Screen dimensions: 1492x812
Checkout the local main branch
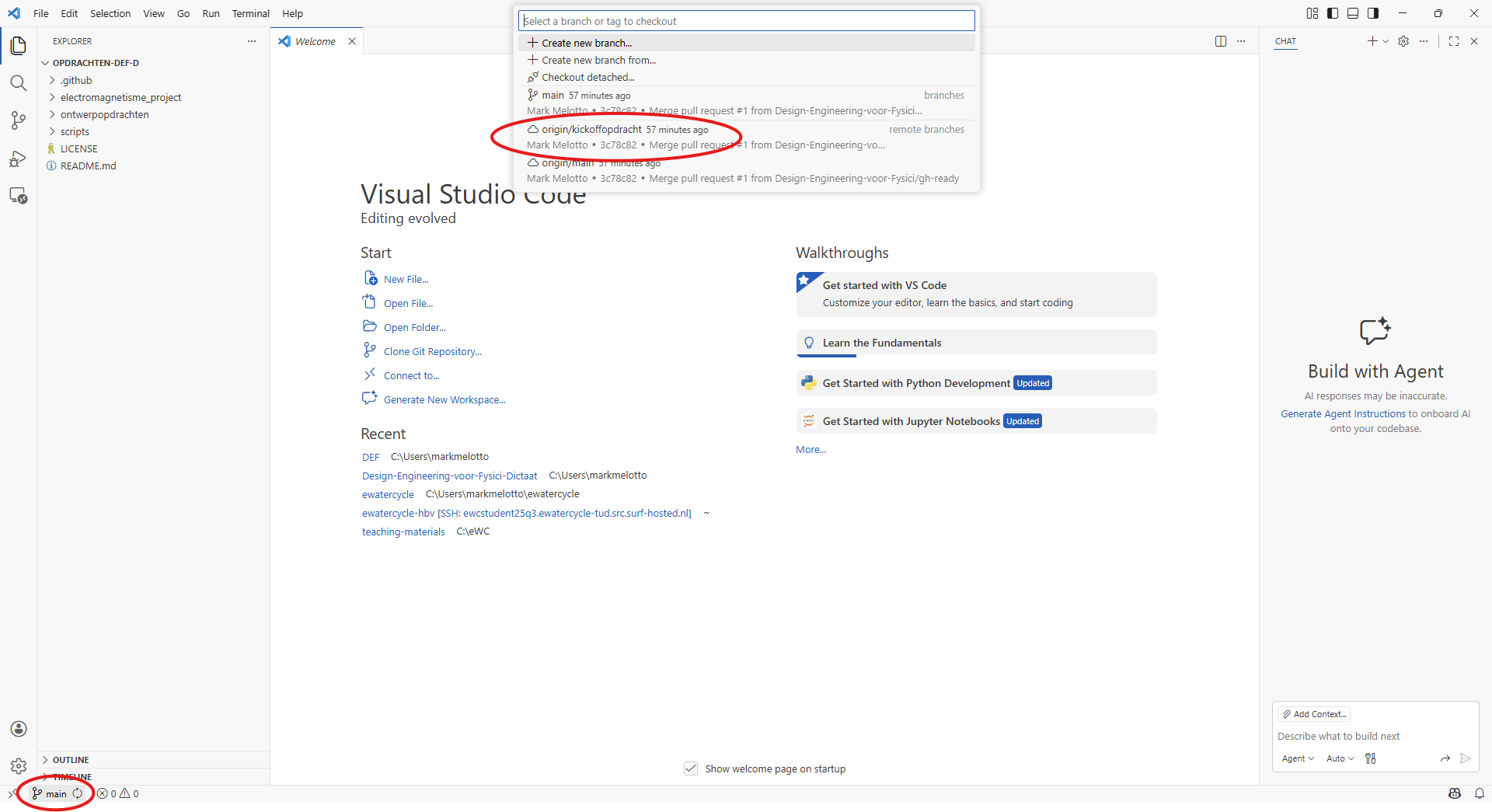(747, 103)
